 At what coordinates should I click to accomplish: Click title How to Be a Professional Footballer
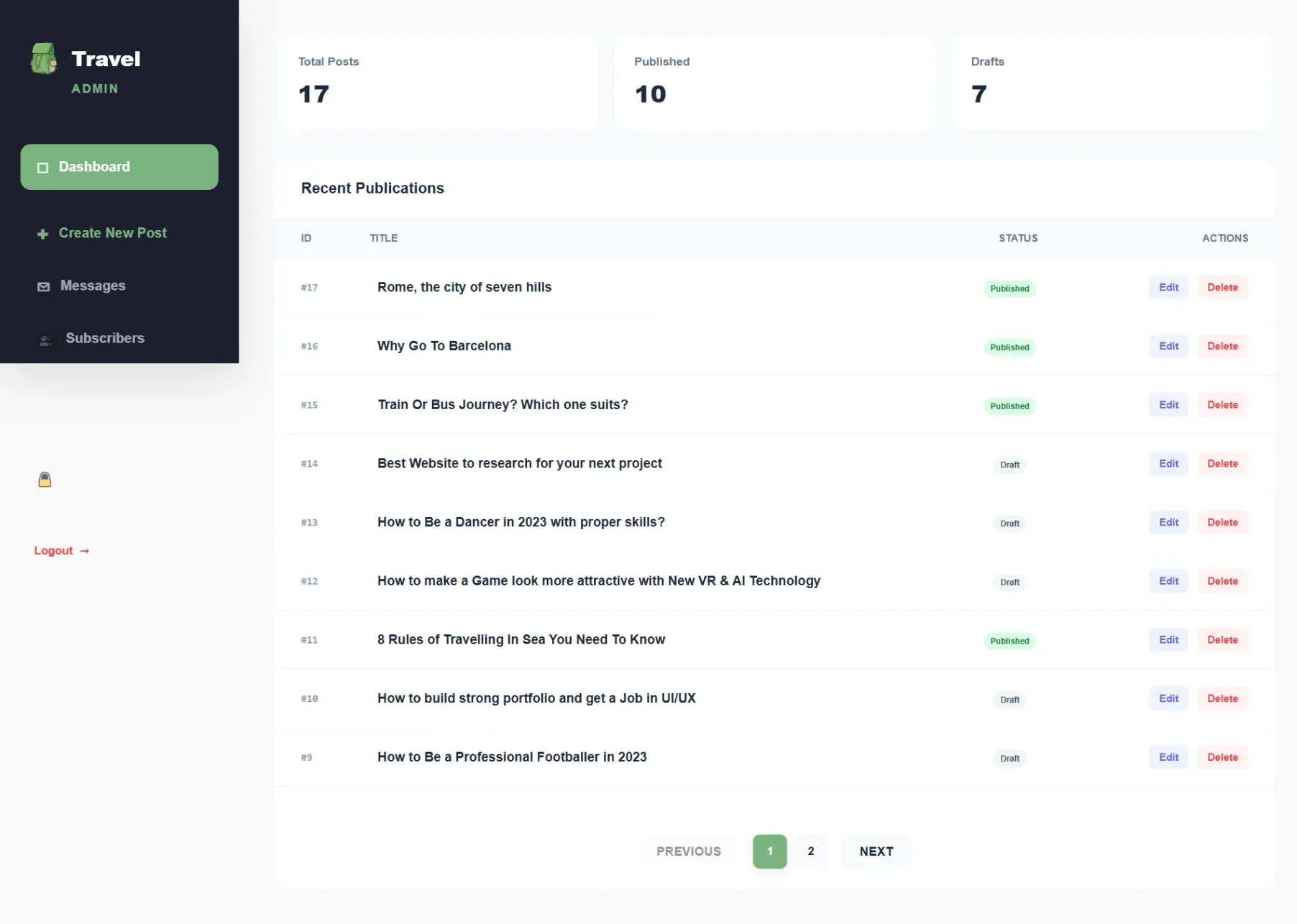pos(512,757)
